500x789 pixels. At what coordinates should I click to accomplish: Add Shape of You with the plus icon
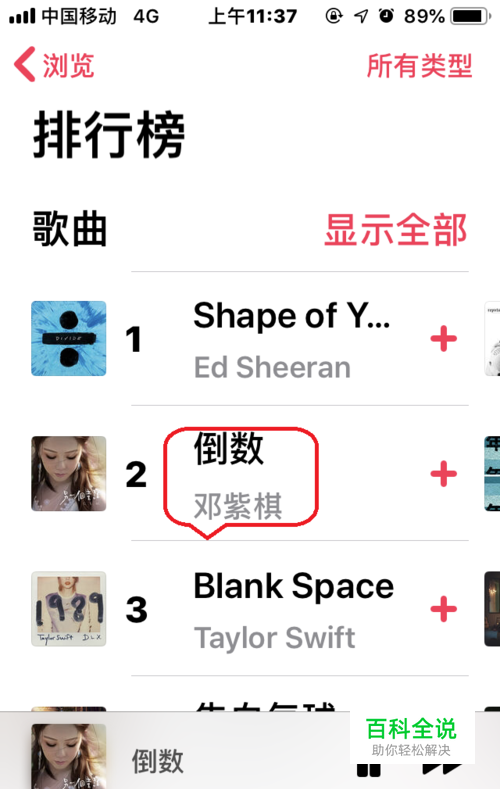click(x=444, y=338)
